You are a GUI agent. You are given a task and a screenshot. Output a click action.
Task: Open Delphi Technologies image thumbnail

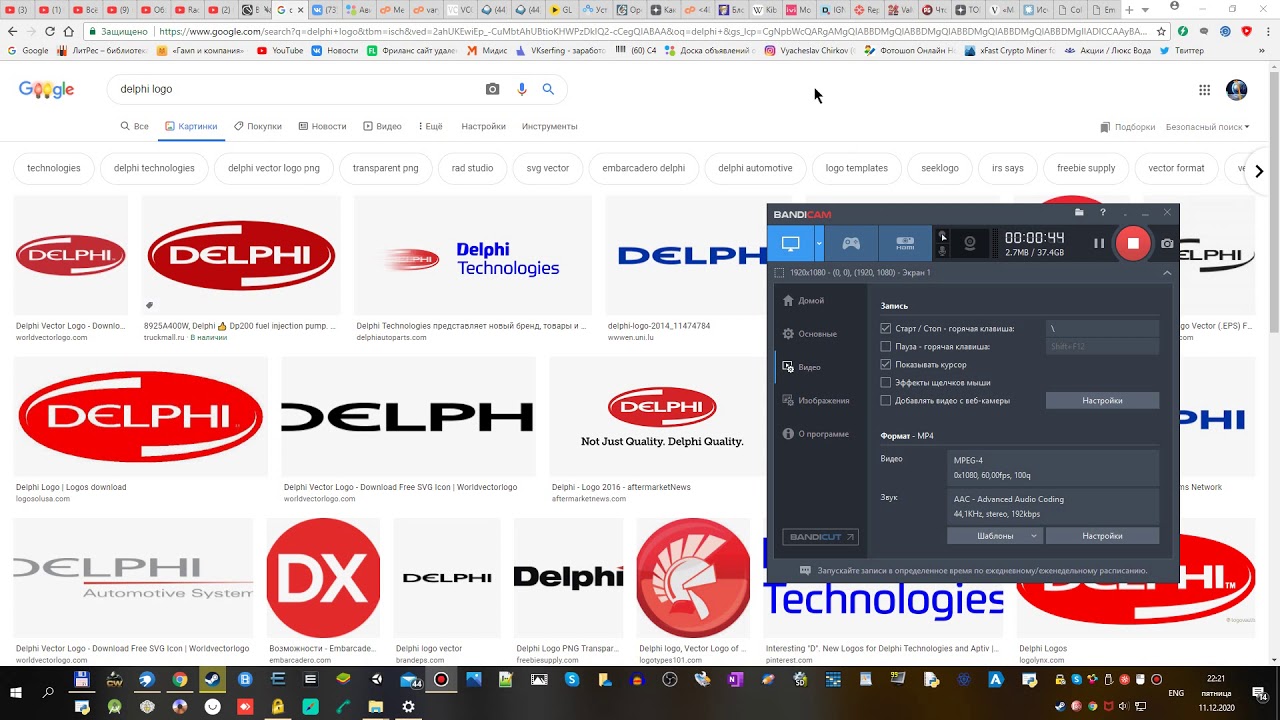[472, 256]
